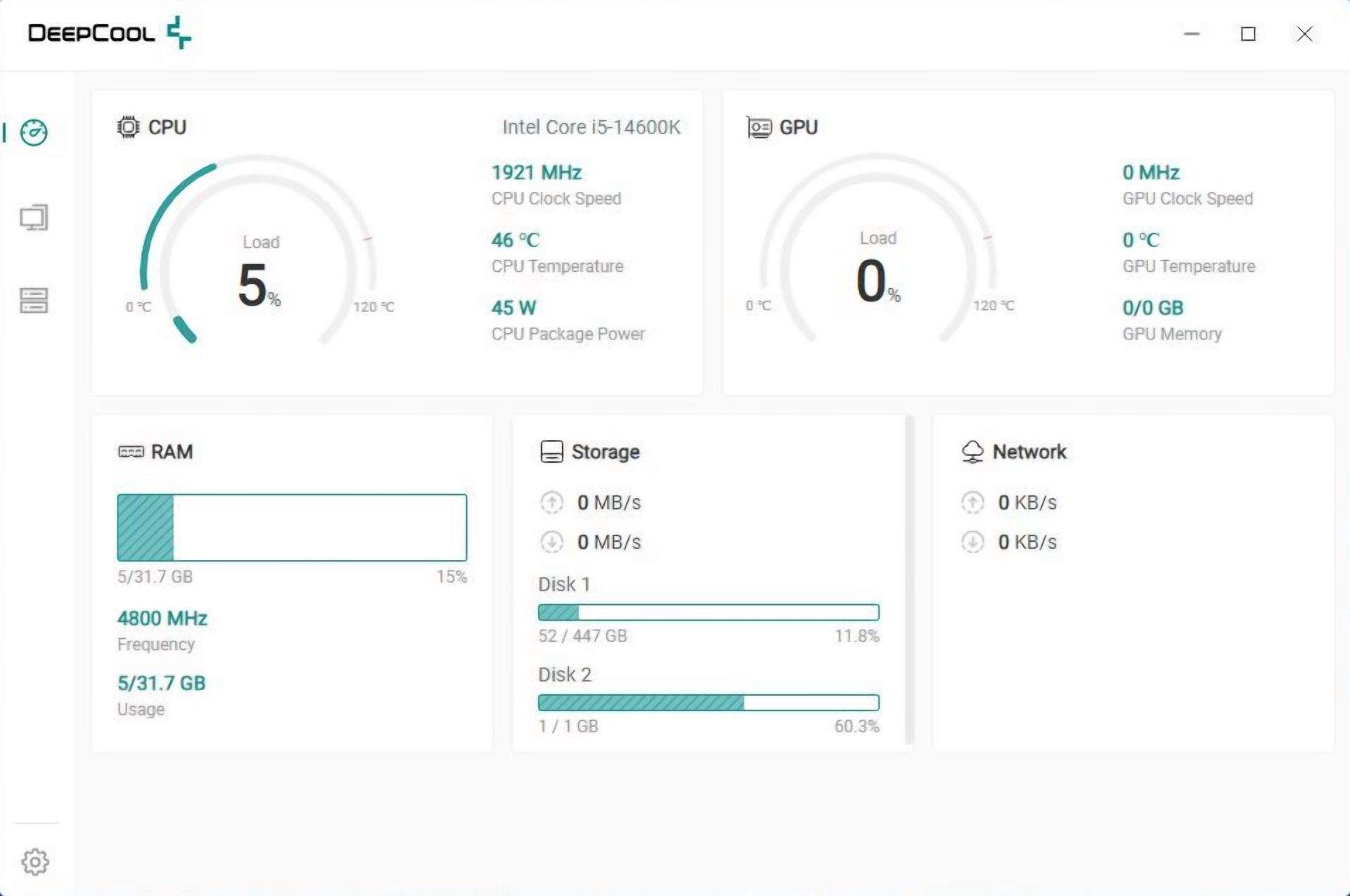The width and height of the screenshot is (1350, 896).
Task: Click the Storage download arrow icon
Action: point(552,542)
